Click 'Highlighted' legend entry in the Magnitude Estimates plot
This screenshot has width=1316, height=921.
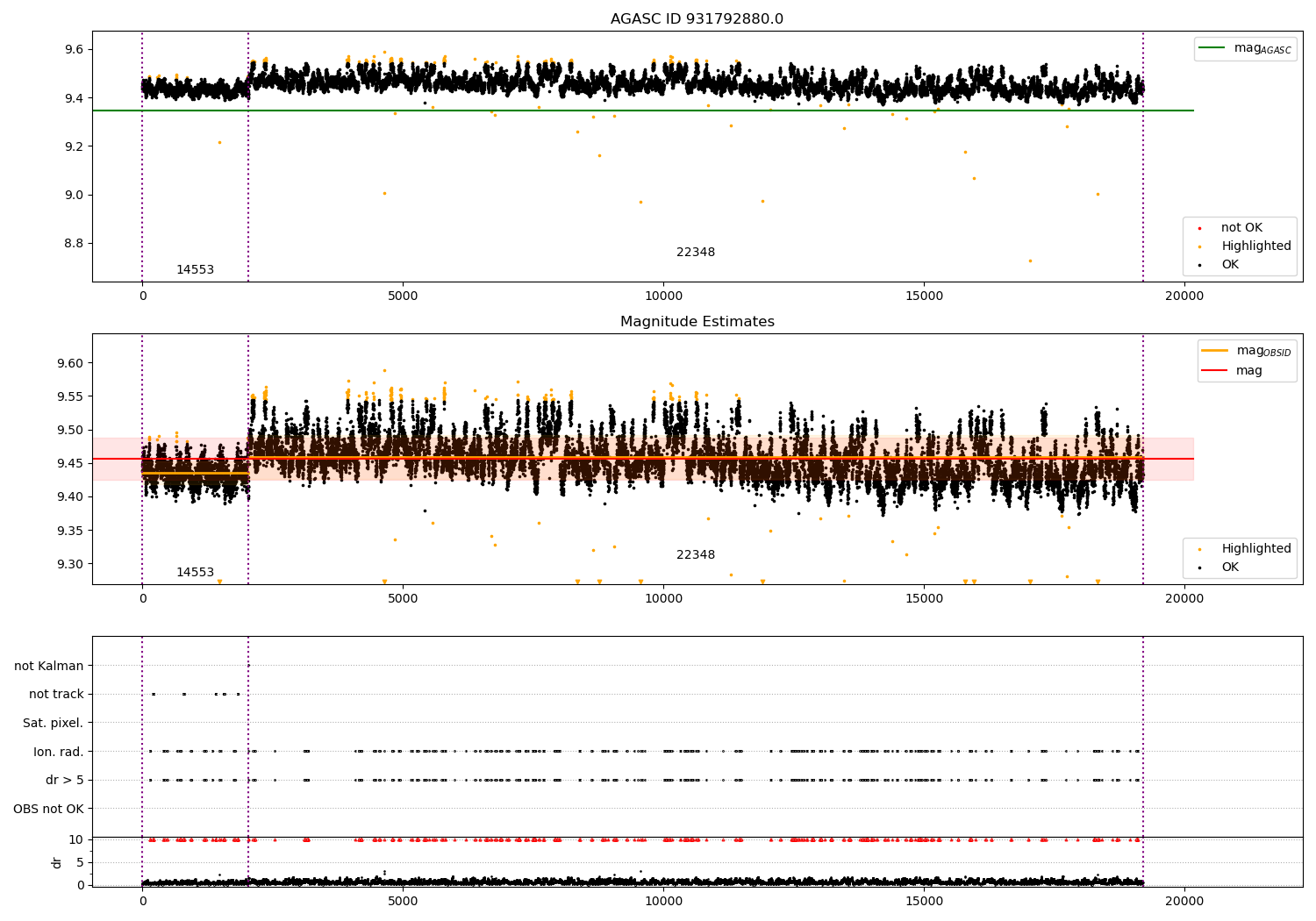[1245, 549]
